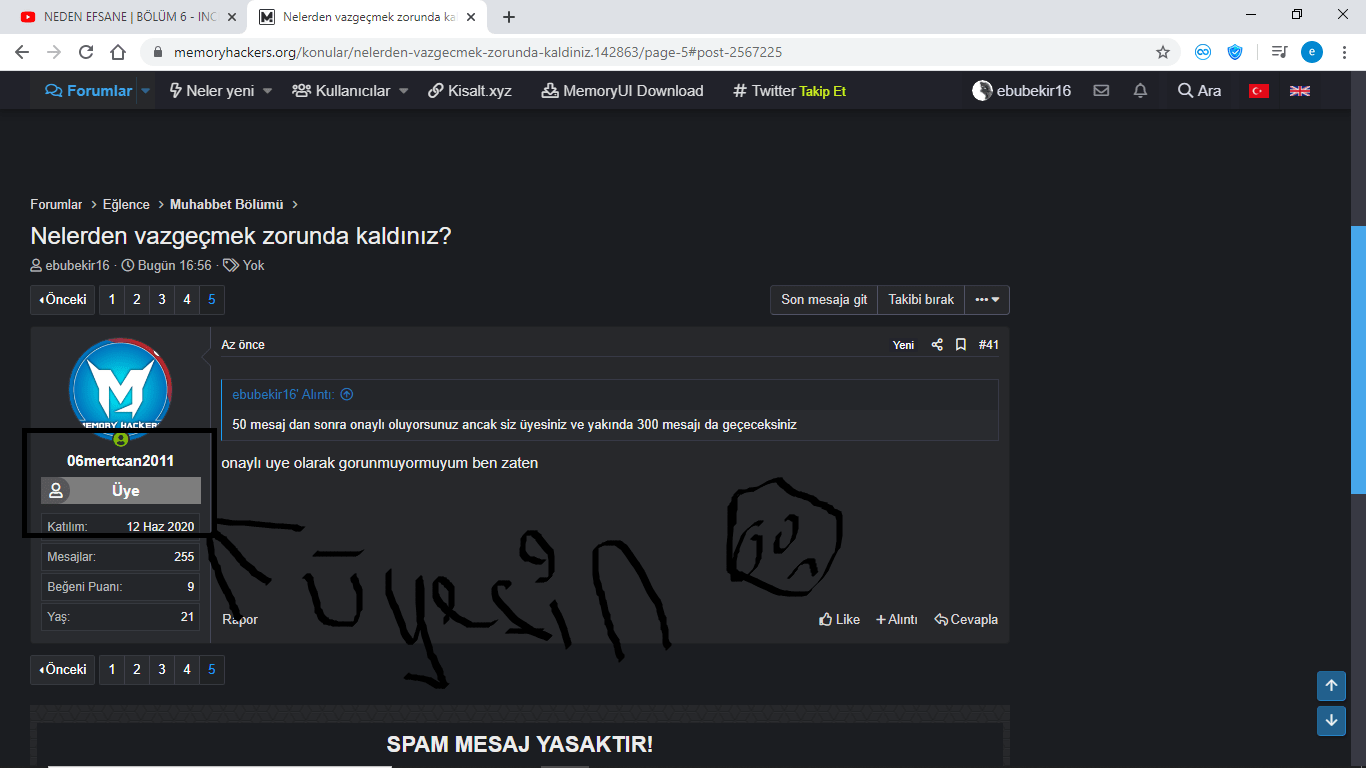Switch site language to Turkish flag
This screenshot has height=768, width=1366.
1258,90
